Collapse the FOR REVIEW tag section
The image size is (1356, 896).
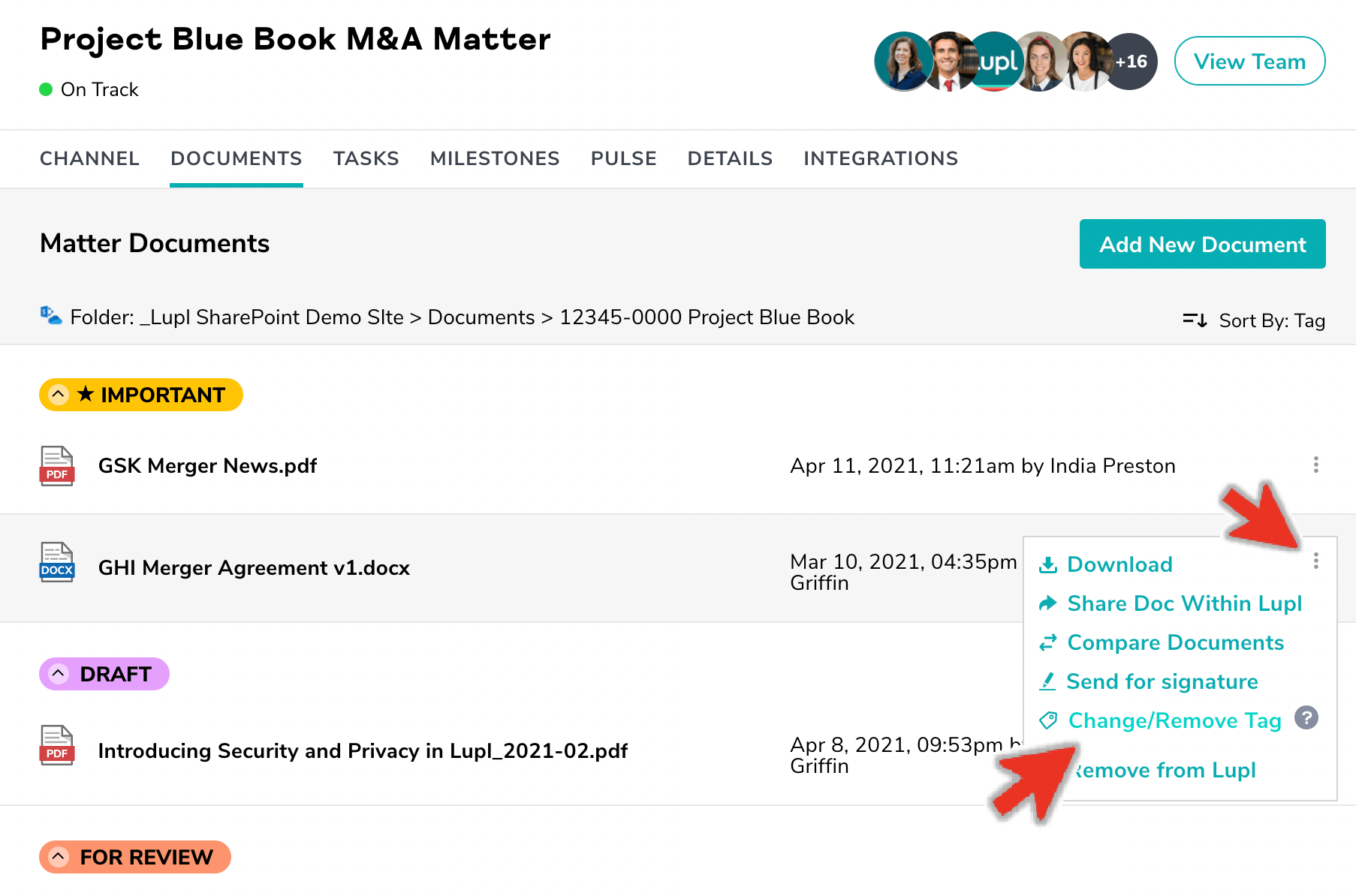[x=59, y=857]
